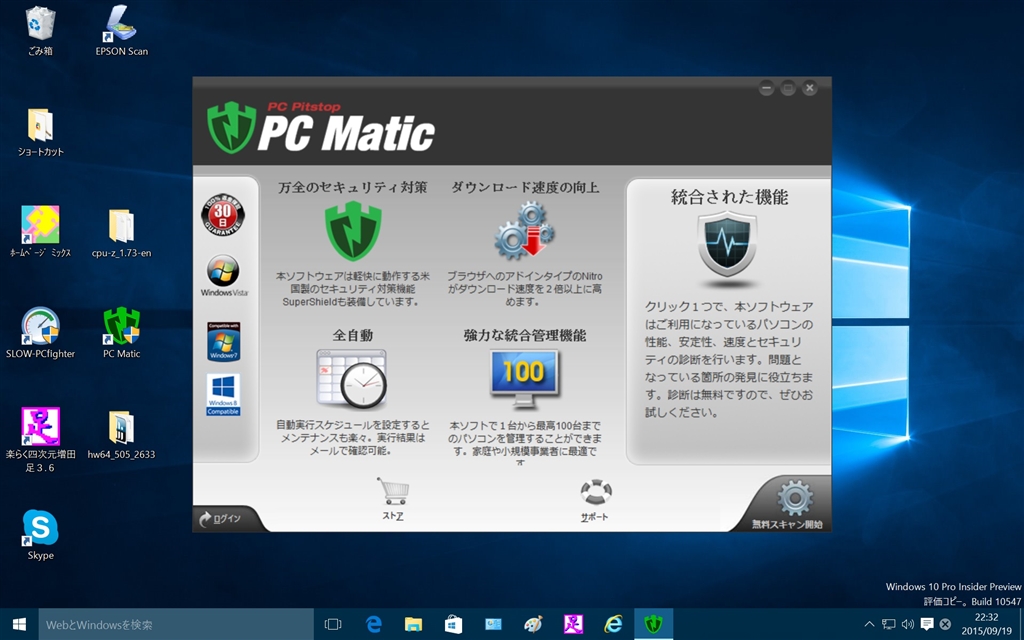Select the Skype desktop shortcut

click(x=40, y=535)
